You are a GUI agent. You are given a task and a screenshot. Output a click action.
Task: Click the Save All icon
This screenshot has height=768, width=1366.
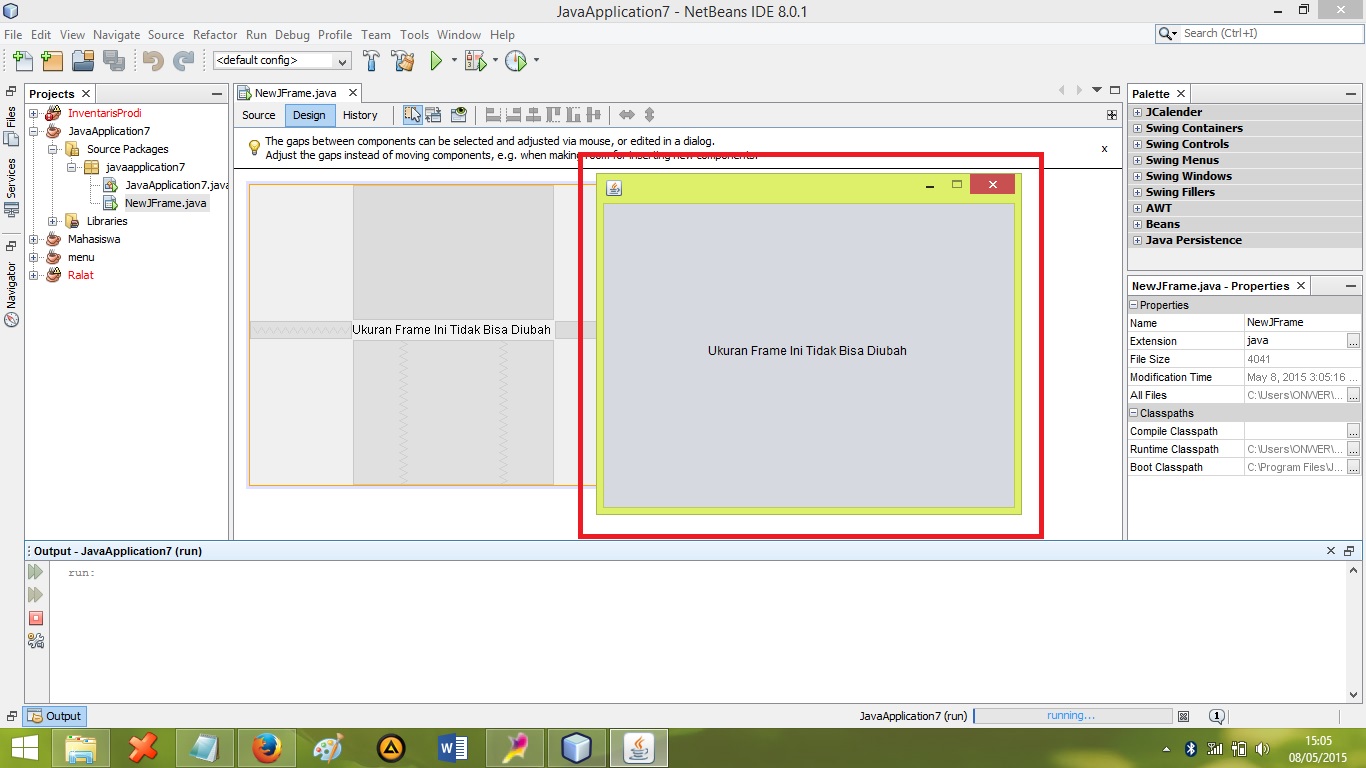point(115,61)
